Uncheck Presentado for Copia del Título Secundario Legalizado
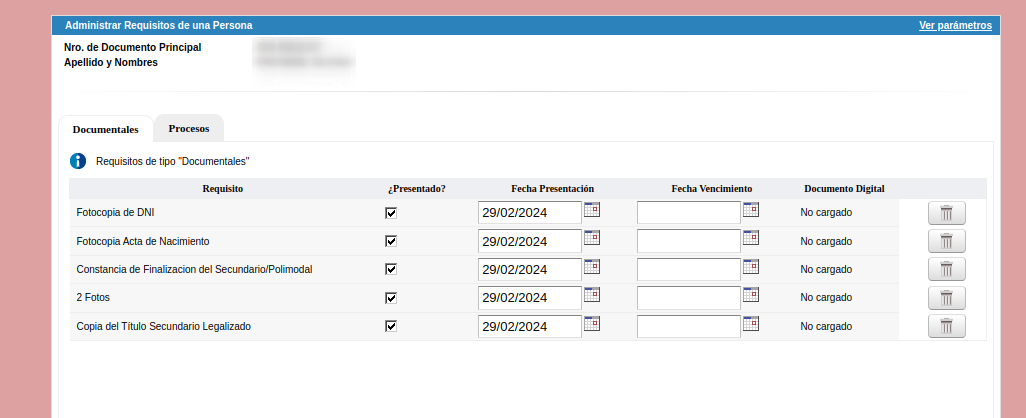Screen dimensions: 1026x418 [x=391, y=326]
